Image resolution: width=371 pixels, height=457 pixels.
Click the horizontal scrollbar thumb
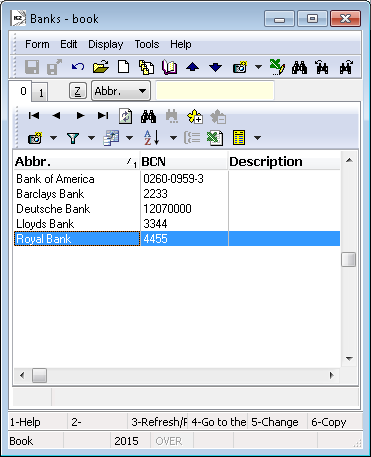(x=39, y=376)
